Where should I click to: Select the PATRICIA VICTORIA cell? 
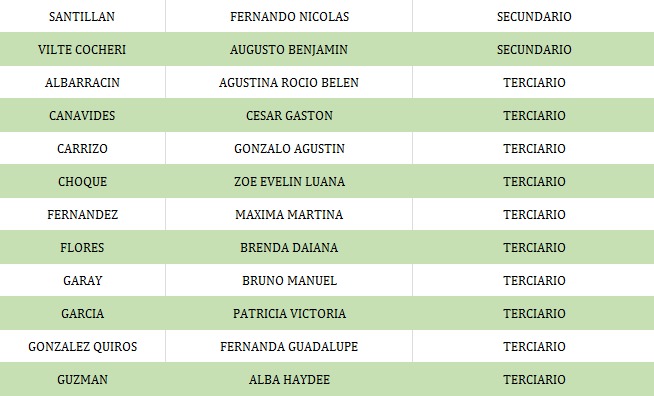(289, 313)
